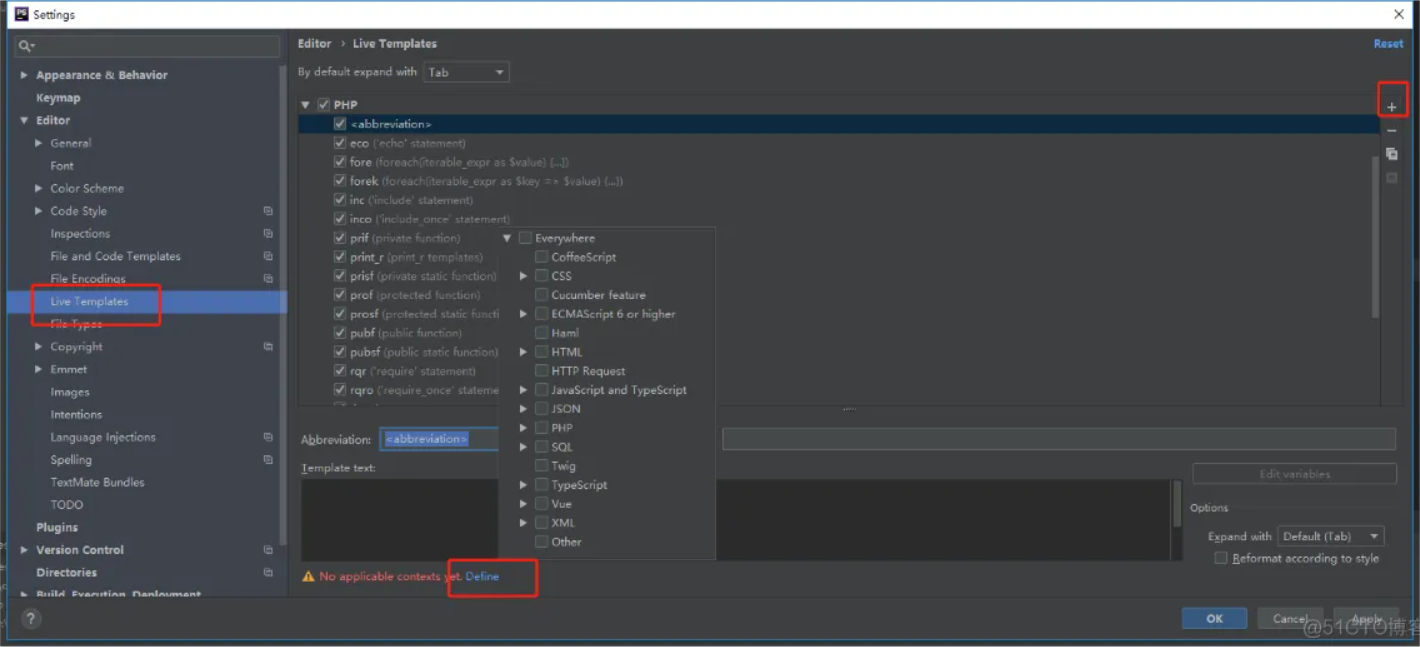Image resolution: width=1420 pixels, height=647 pixels.
Task: Click the settings search input field
Action: coord(148,46)
